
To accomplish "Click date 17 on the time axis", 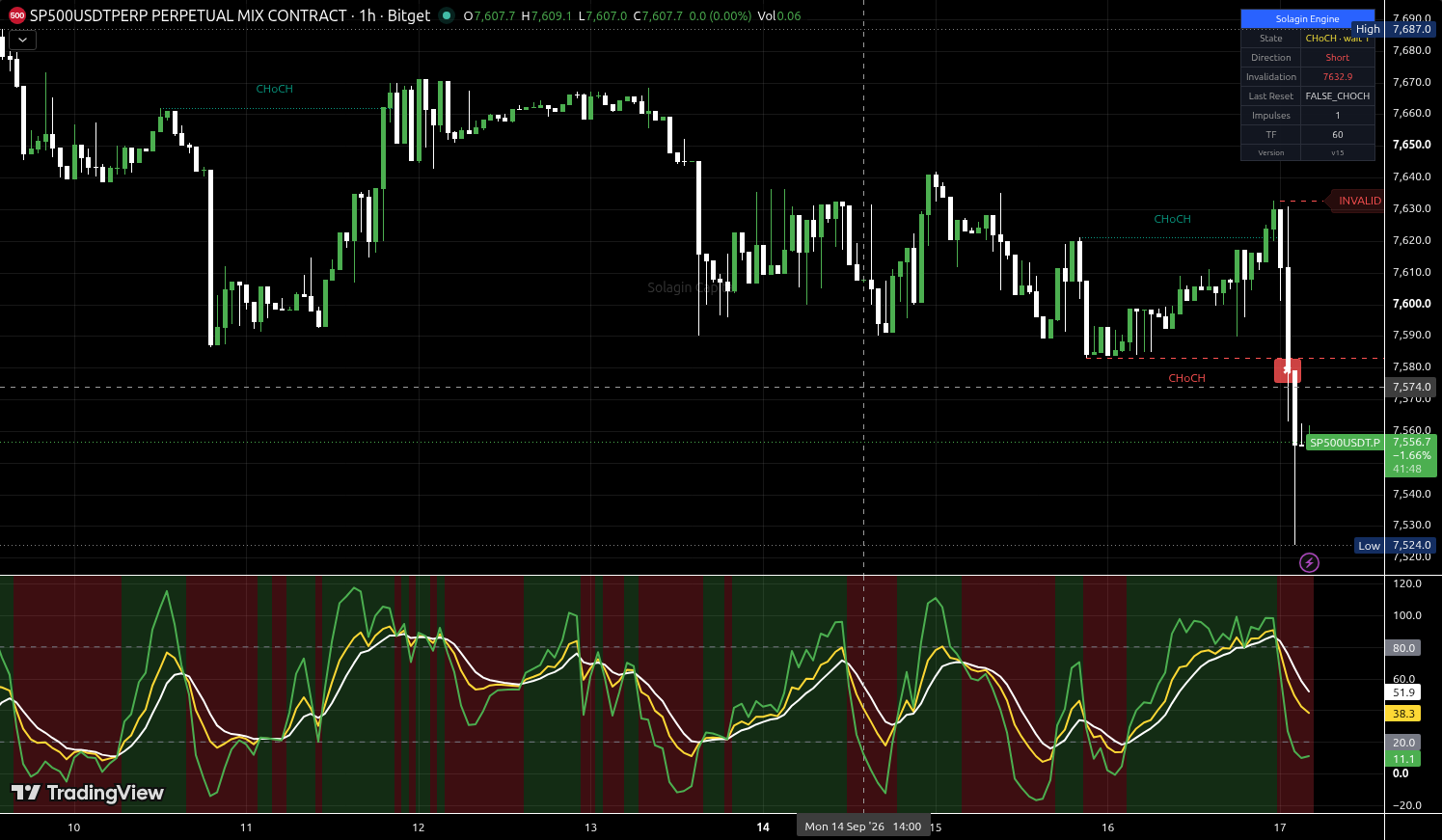I will point(1280,827).
